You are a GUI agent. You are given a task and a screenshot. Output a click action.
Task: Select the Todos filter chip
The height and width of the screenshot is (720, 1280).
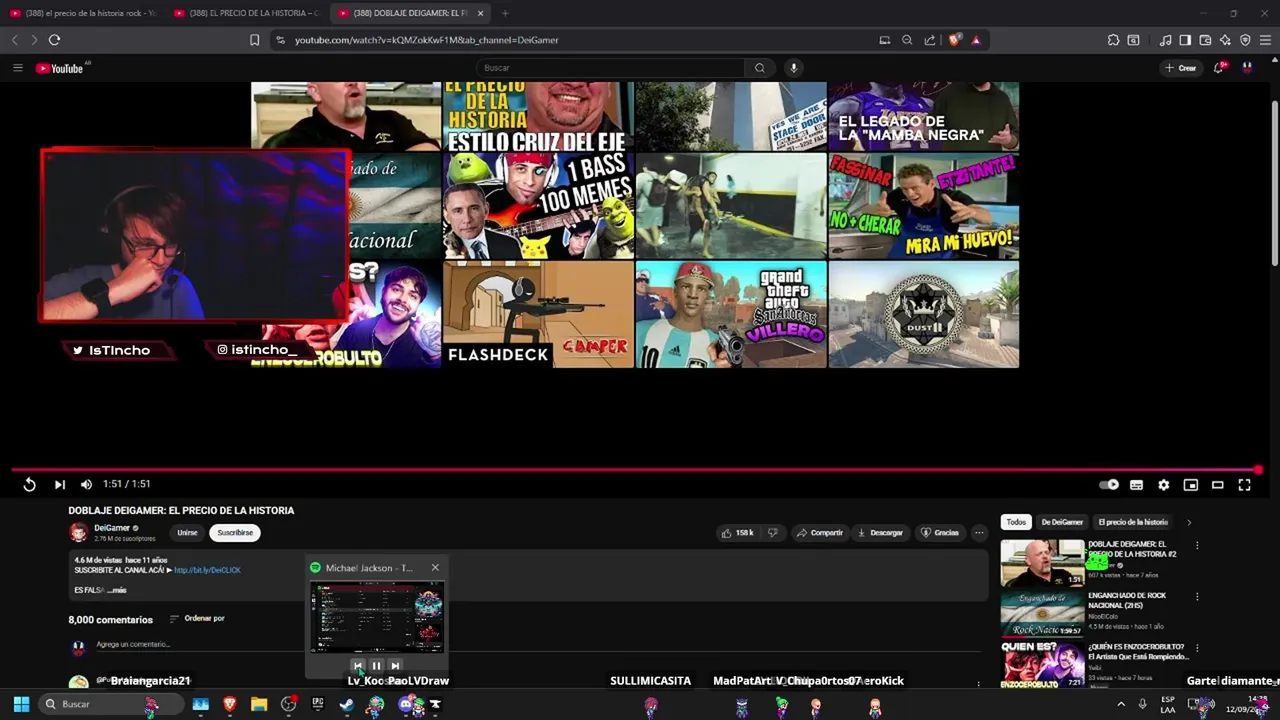[x=1016, y=522]
